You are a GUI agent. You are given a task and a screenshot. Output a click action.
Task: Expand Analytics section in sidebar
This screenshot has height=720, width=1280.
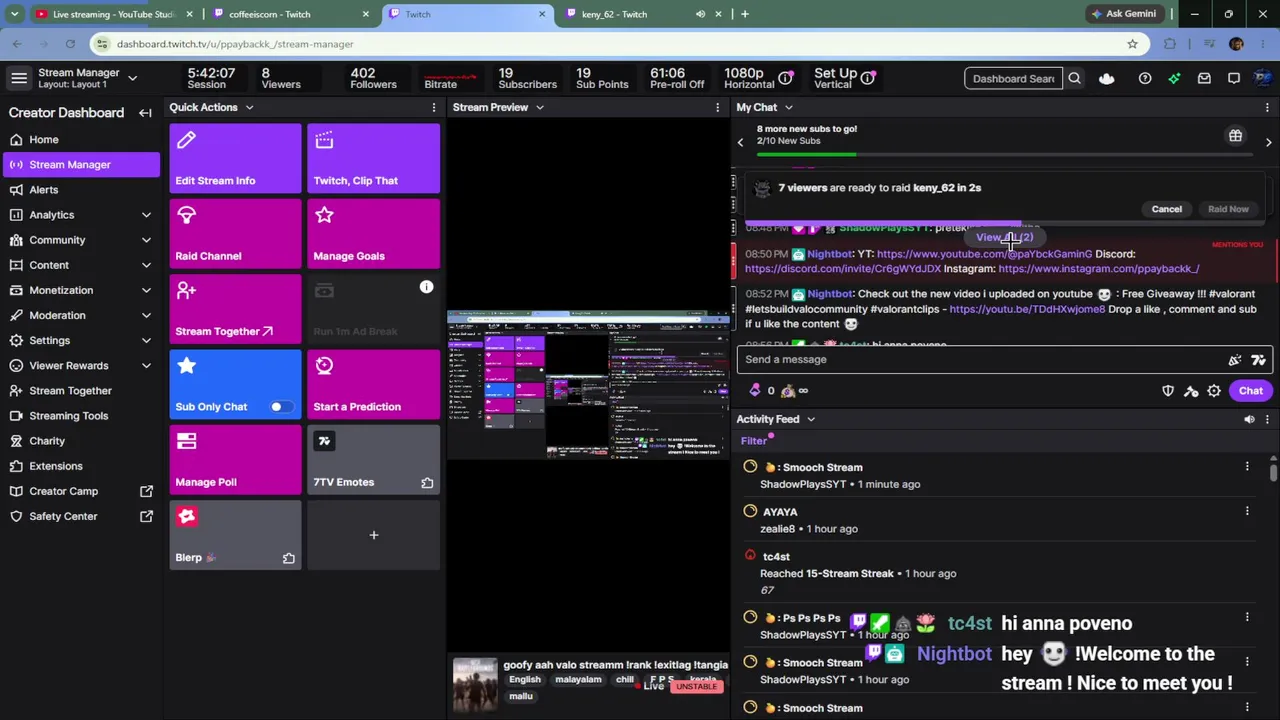[x=146, y=215]
